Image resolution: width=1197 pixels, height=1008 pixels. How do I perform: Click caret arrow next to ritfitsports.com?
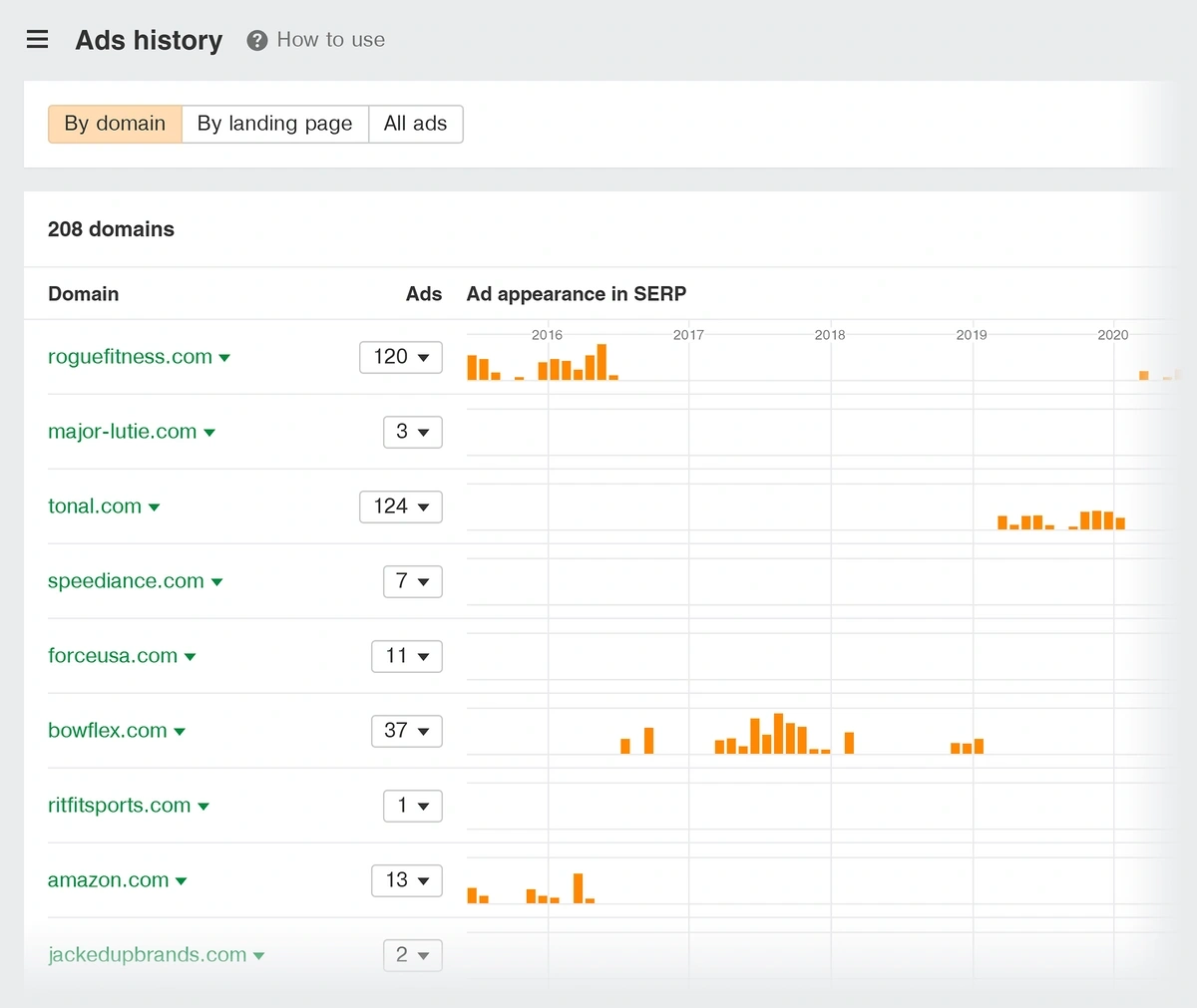(203, 807)
